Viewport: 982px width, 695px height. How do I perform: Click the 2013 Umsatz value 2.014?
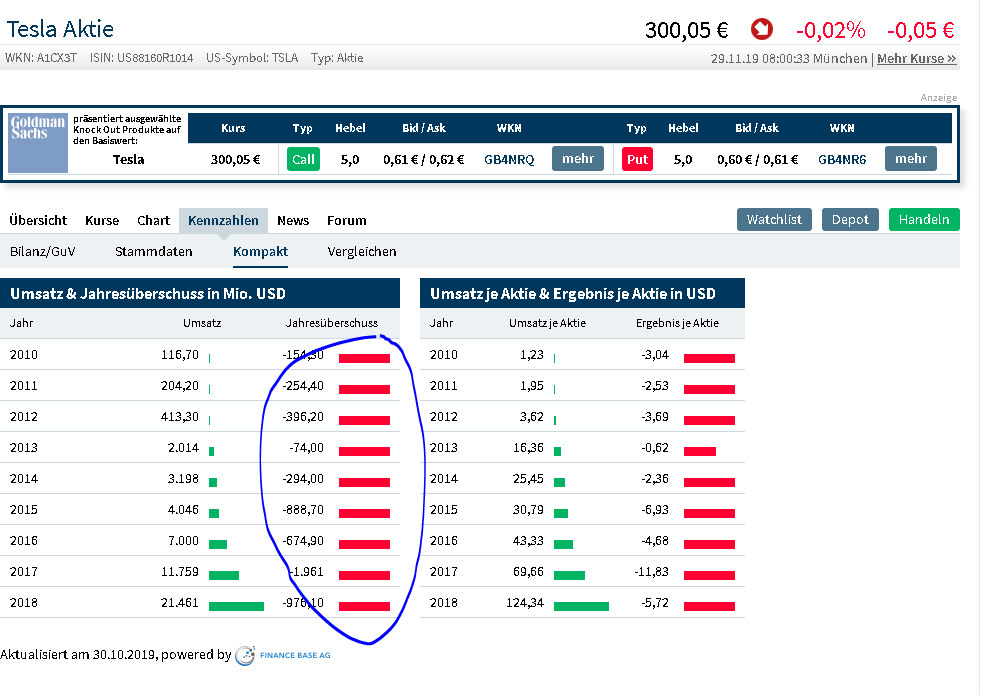coord(183,448)
